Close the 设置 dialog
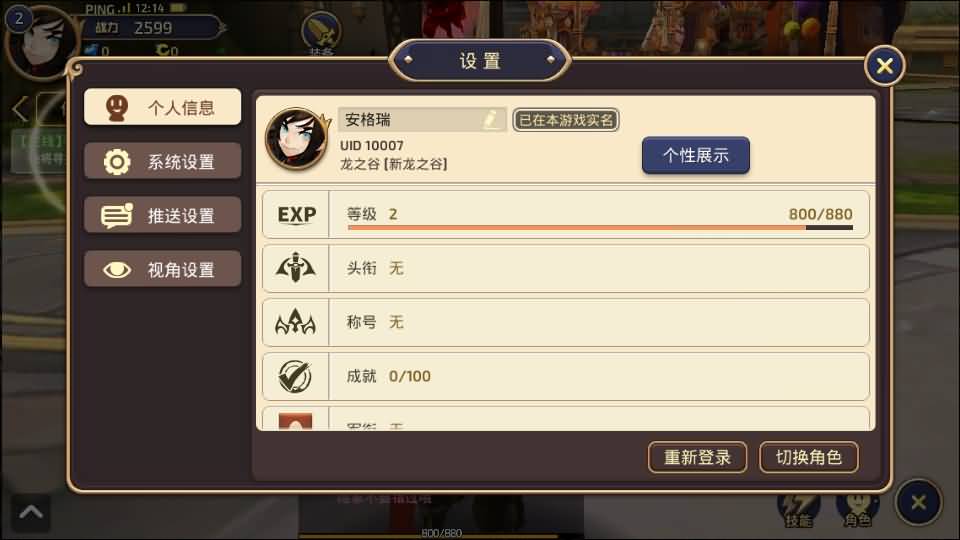Viewport: 960px width, 540px height. point(885,66)
